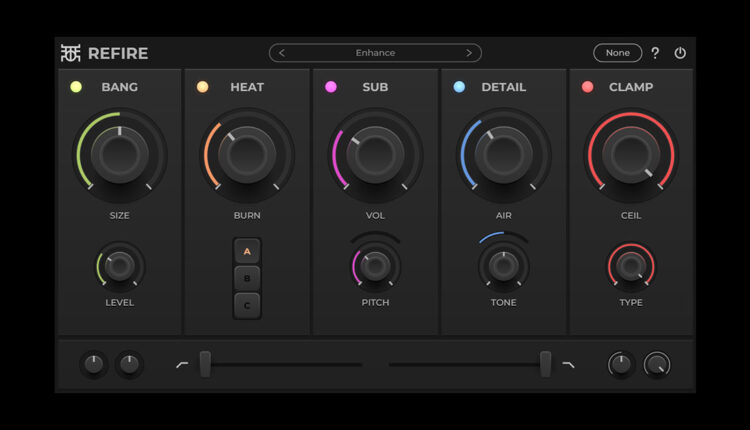
Task: Disable the CLAMP module red indicator
Action: pyautogui.click(x=587, y=87)
